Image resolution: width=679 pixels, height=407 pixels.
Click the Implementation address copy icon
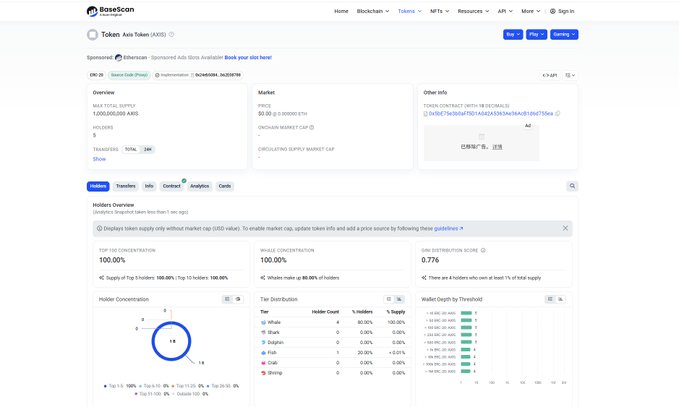click(x=193, y=75)
